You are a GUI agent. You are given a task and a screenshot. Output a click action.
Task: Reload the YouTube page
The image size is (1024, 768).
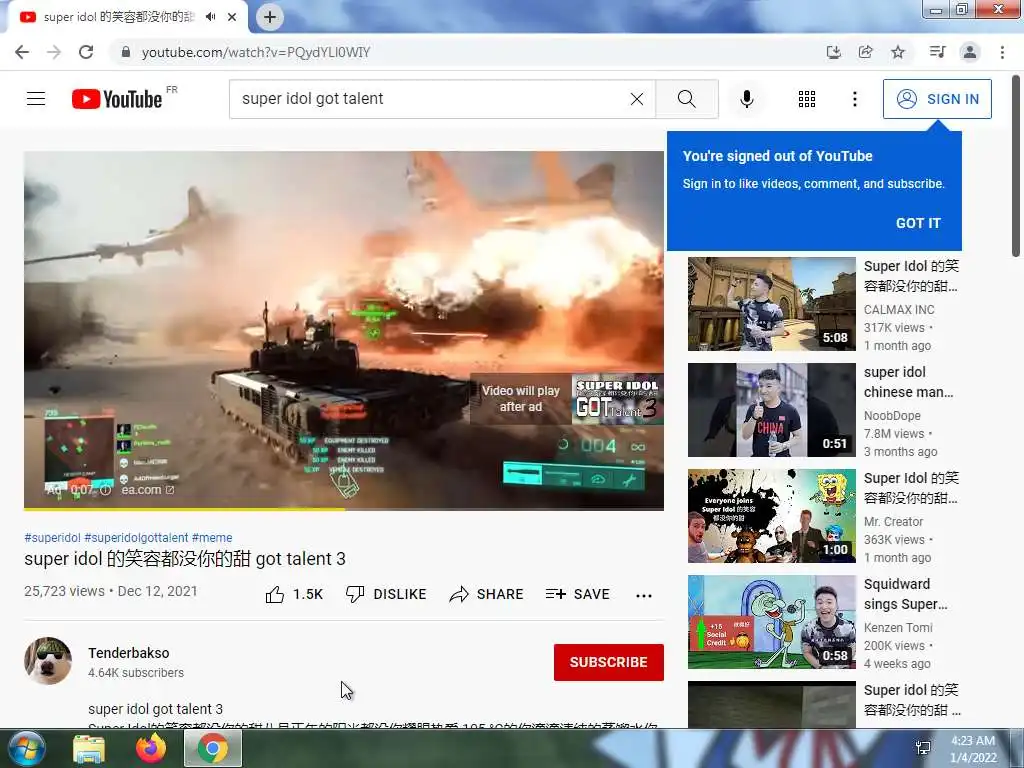pos(86,52)
